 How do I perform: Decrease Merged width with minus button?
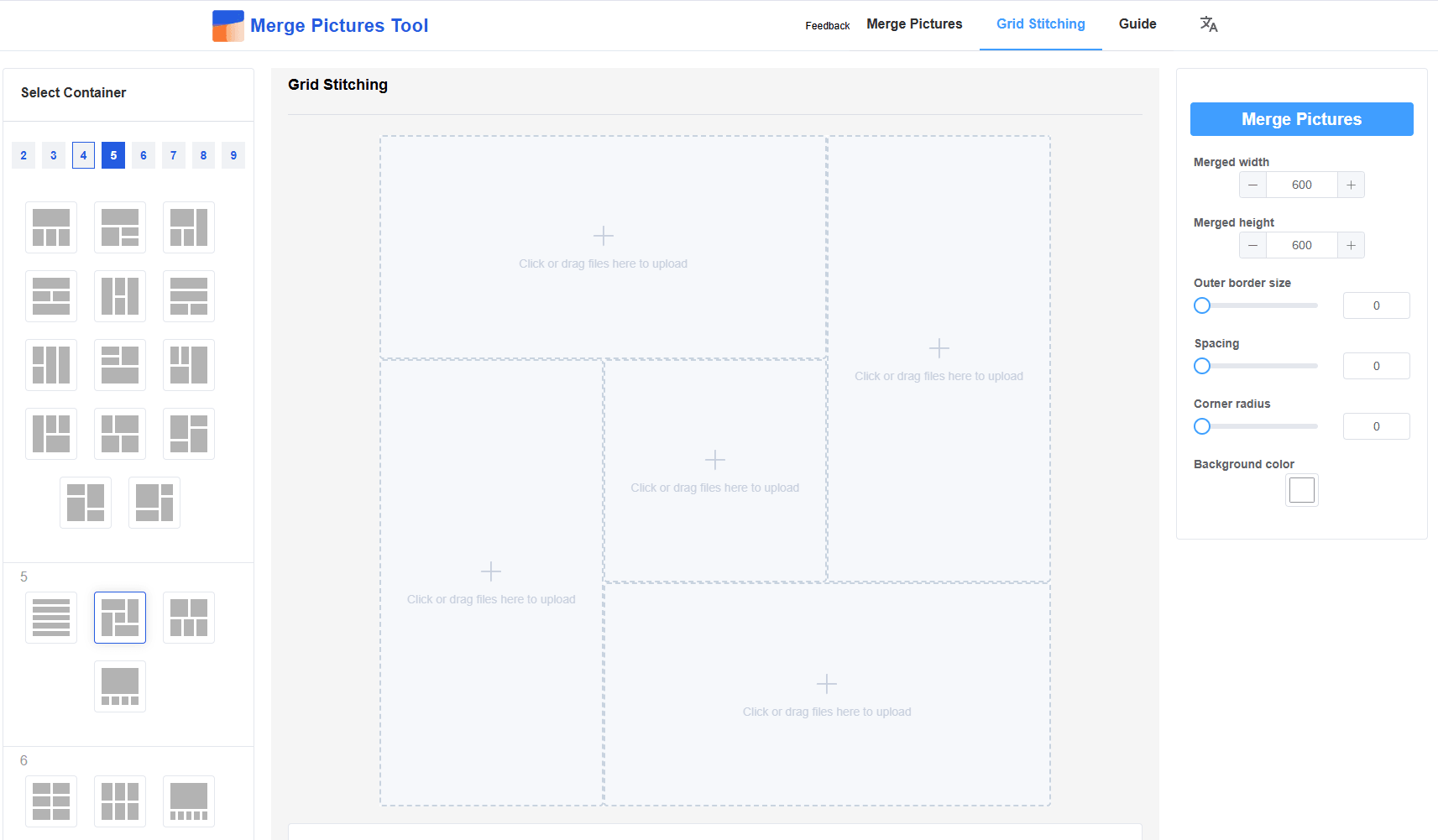(x=1252, y=185)
